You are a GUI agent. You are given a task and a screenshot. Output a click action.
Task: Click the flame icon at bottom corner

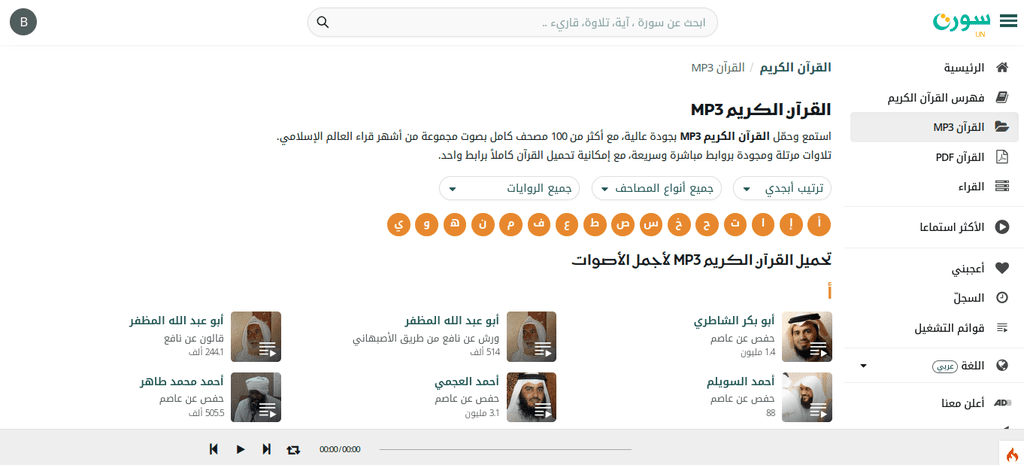pyautogui.click(x=1012, y=453)
